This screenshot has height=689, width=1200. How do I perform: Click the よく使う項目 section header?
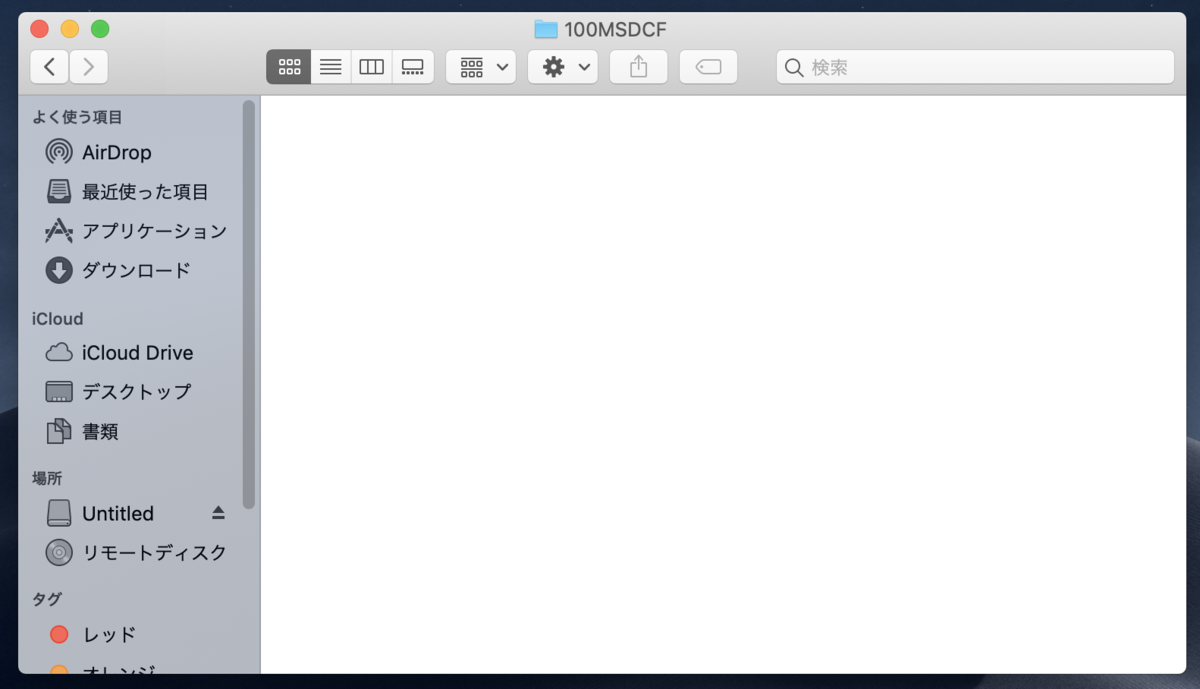point(77,117)
